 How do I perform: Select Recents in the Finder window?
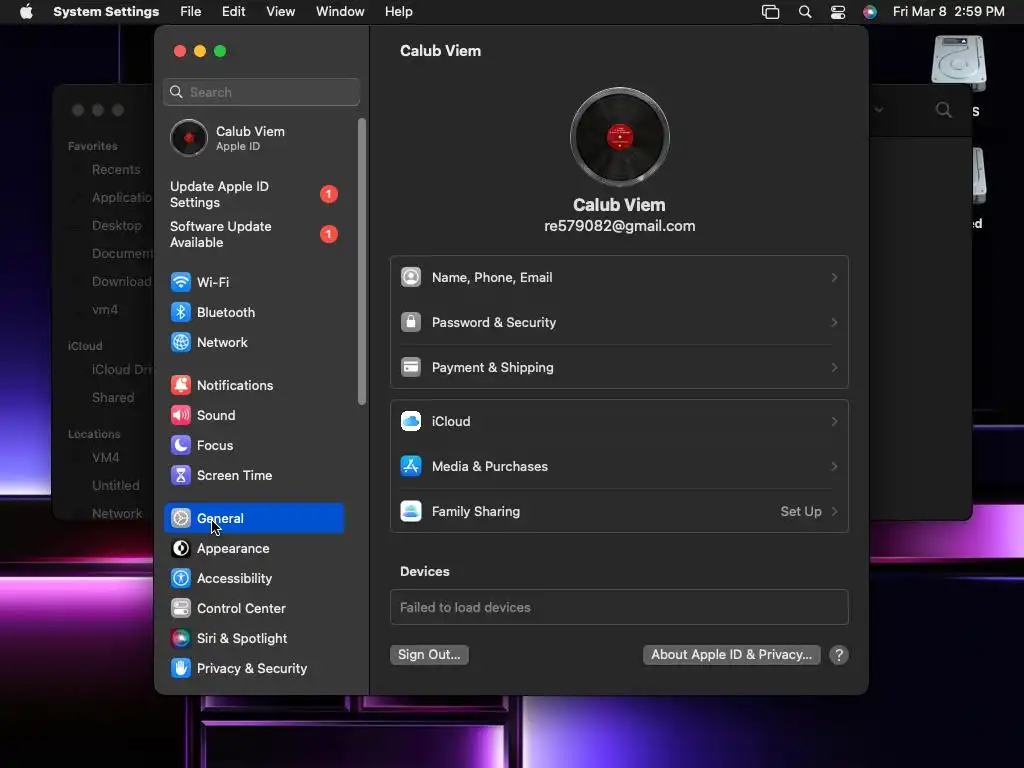116,170
